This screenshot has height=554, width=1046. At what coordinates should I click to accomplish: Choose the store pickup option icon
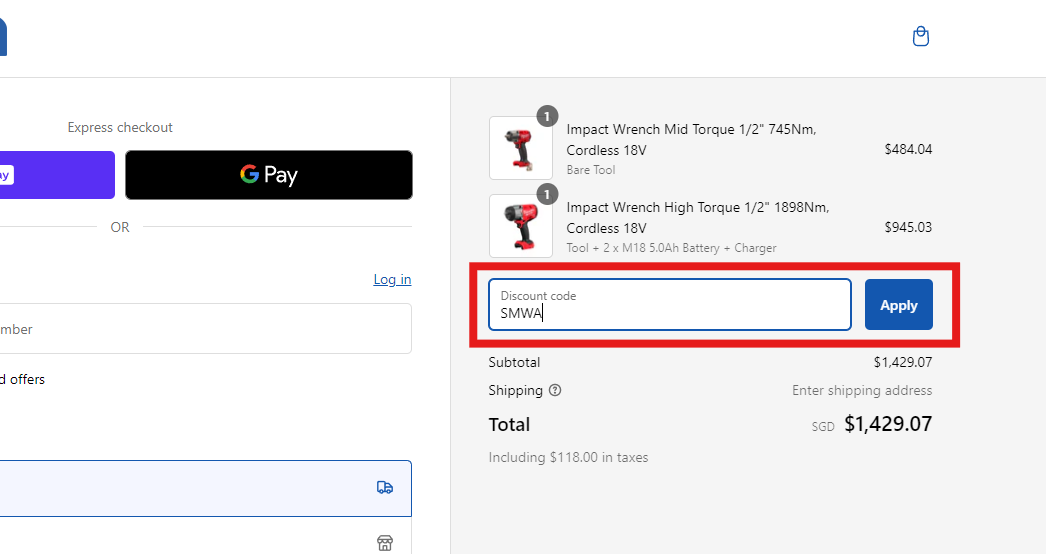(x=385, y=543)
